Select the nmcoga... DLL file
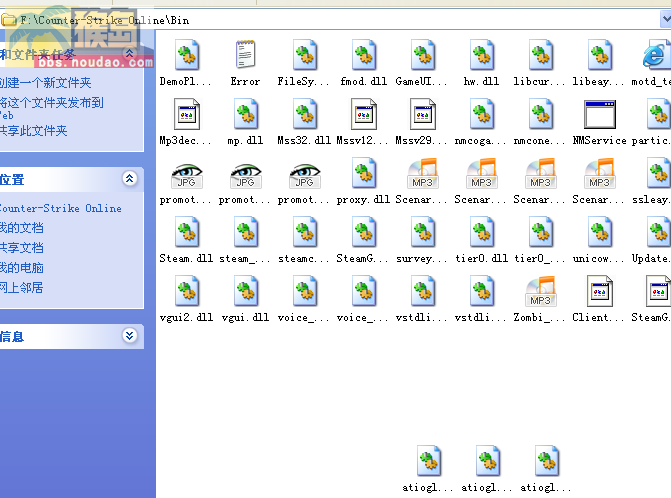Image resolution: width=671 pixels, height=498 pixels. pyautogui.click(x=481, y=114)
